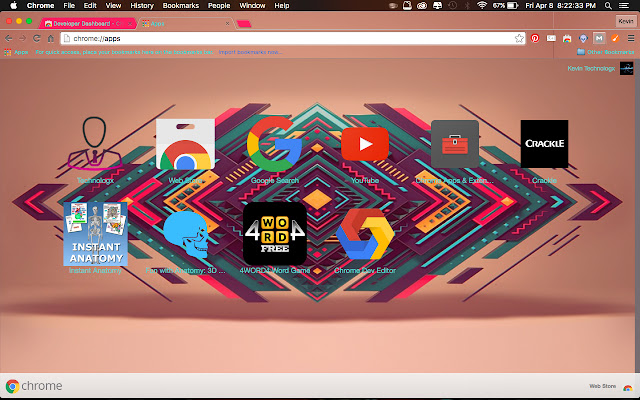Open the Google Search app
The image size is (640, 400).
tap(275, 144)
